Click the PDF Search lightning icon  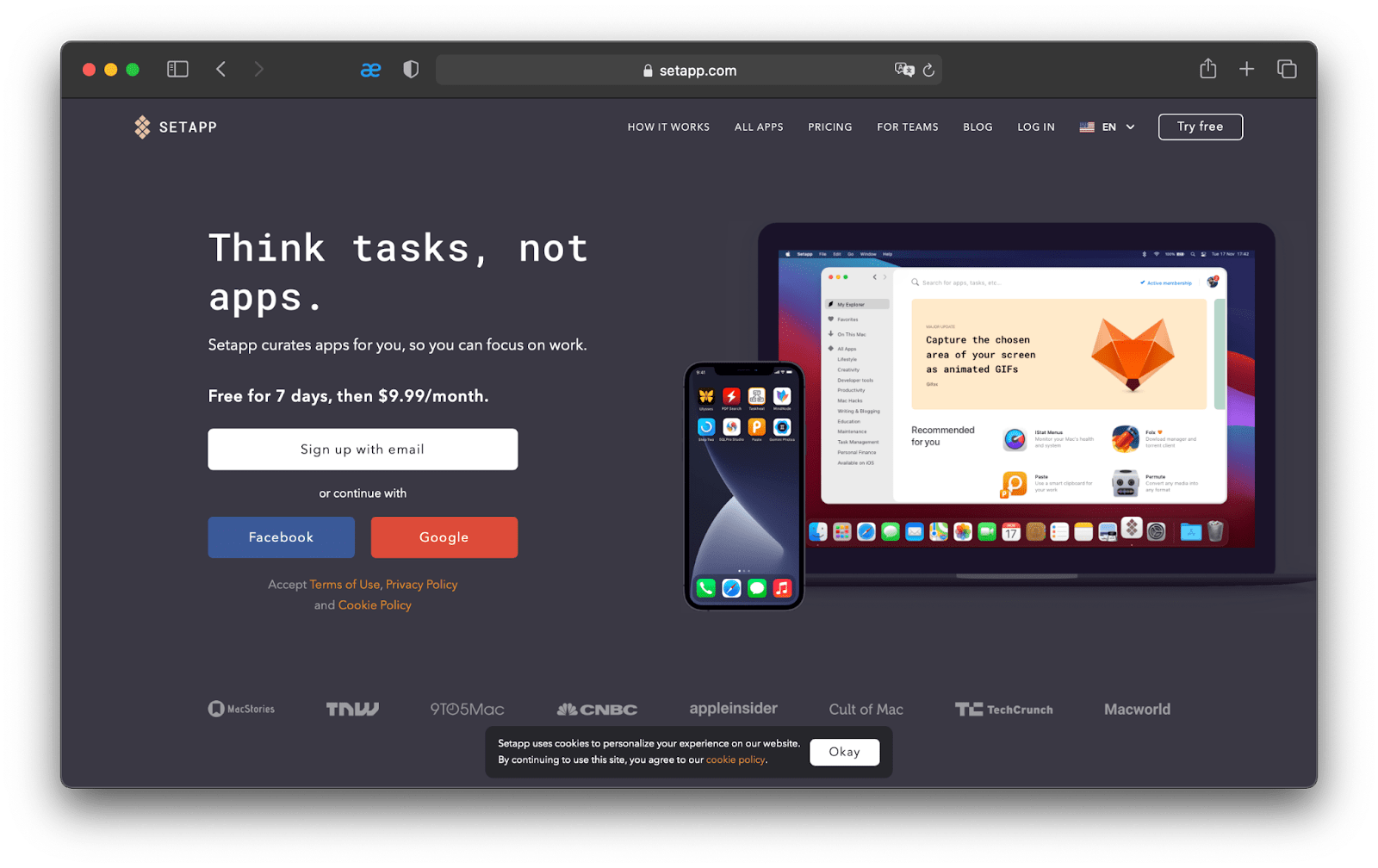click(731, 396)
